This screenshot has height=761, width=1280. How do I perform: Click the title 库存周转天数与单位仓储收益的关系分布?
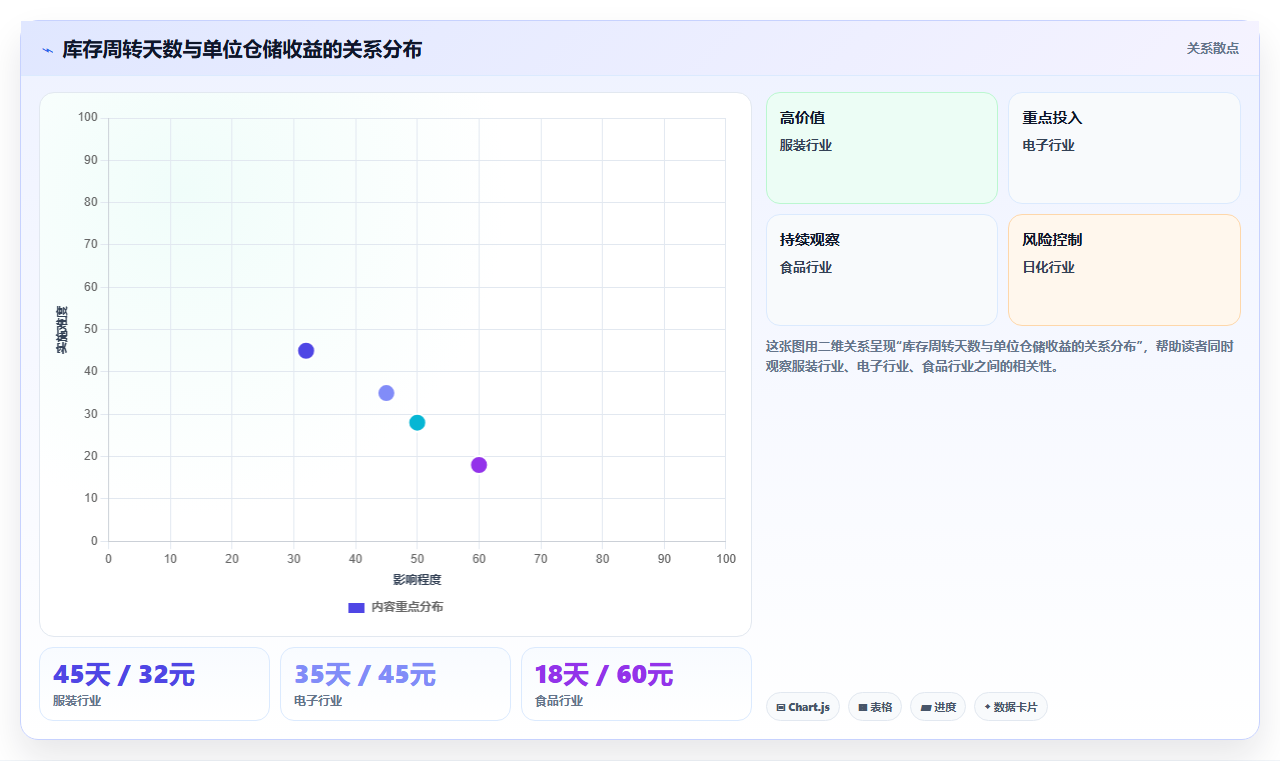pos(242,49)
